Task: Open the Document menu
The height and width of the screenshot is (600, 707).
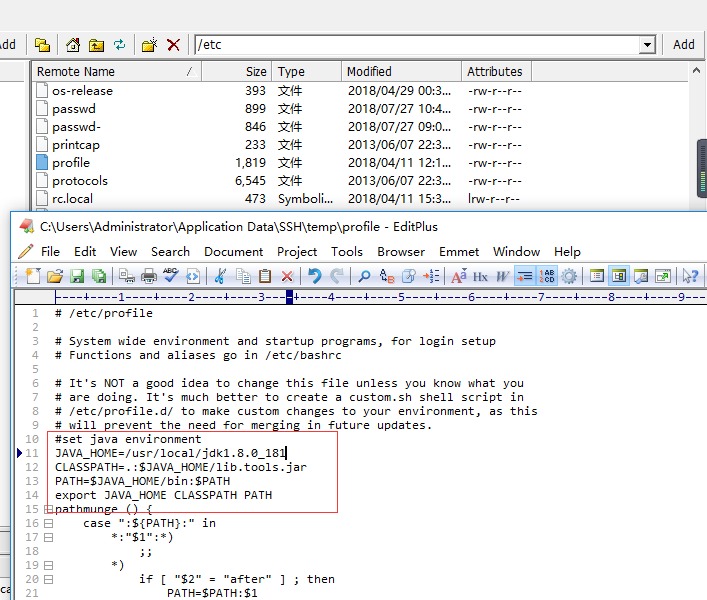Action: (234, 252)
